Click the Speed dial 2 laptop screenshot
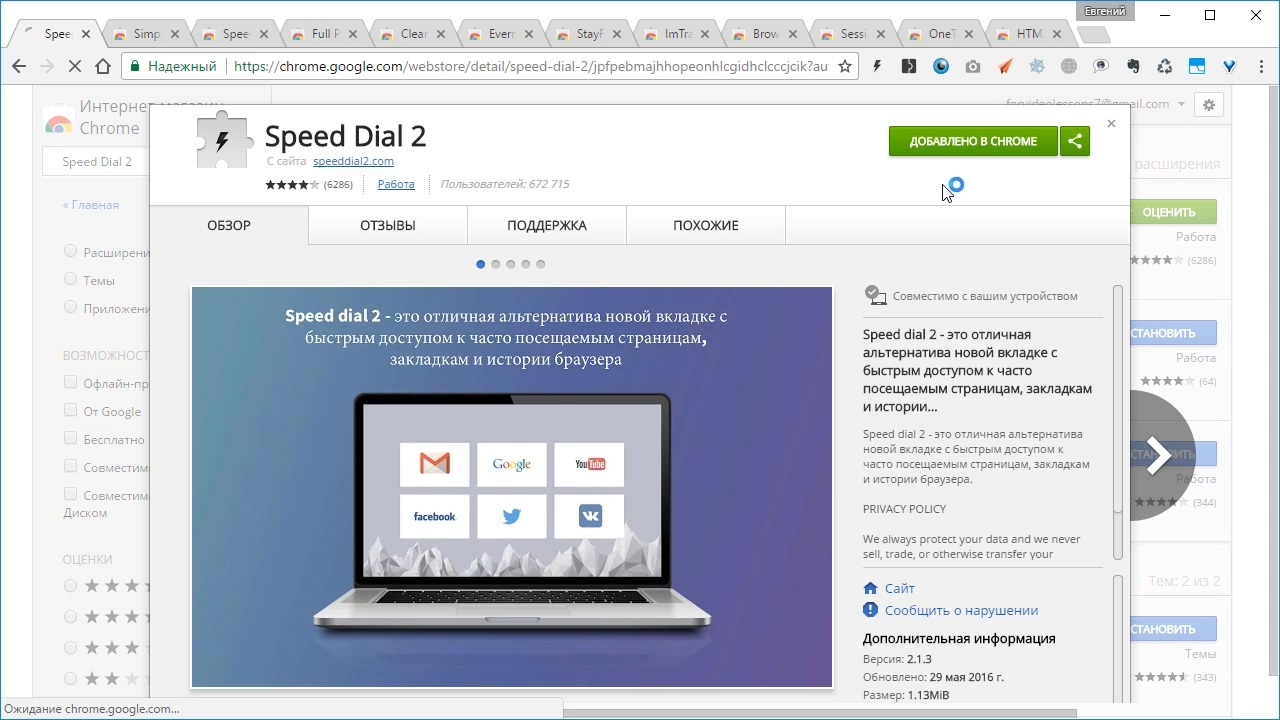Viewport: 1280px width, 720px height. [512, 487]
